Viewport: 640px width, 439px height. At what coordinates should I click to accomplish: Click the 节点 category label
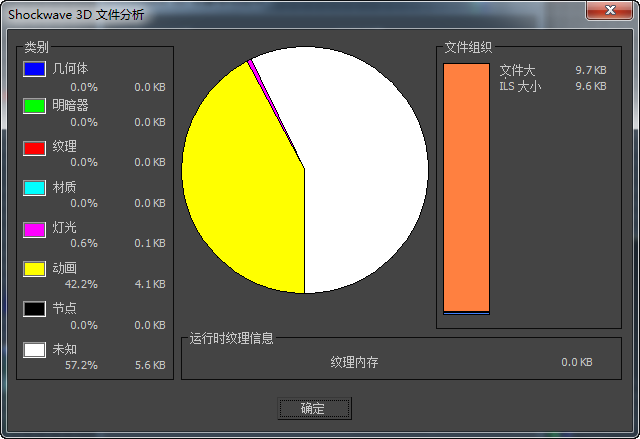[x=64, y=308]
